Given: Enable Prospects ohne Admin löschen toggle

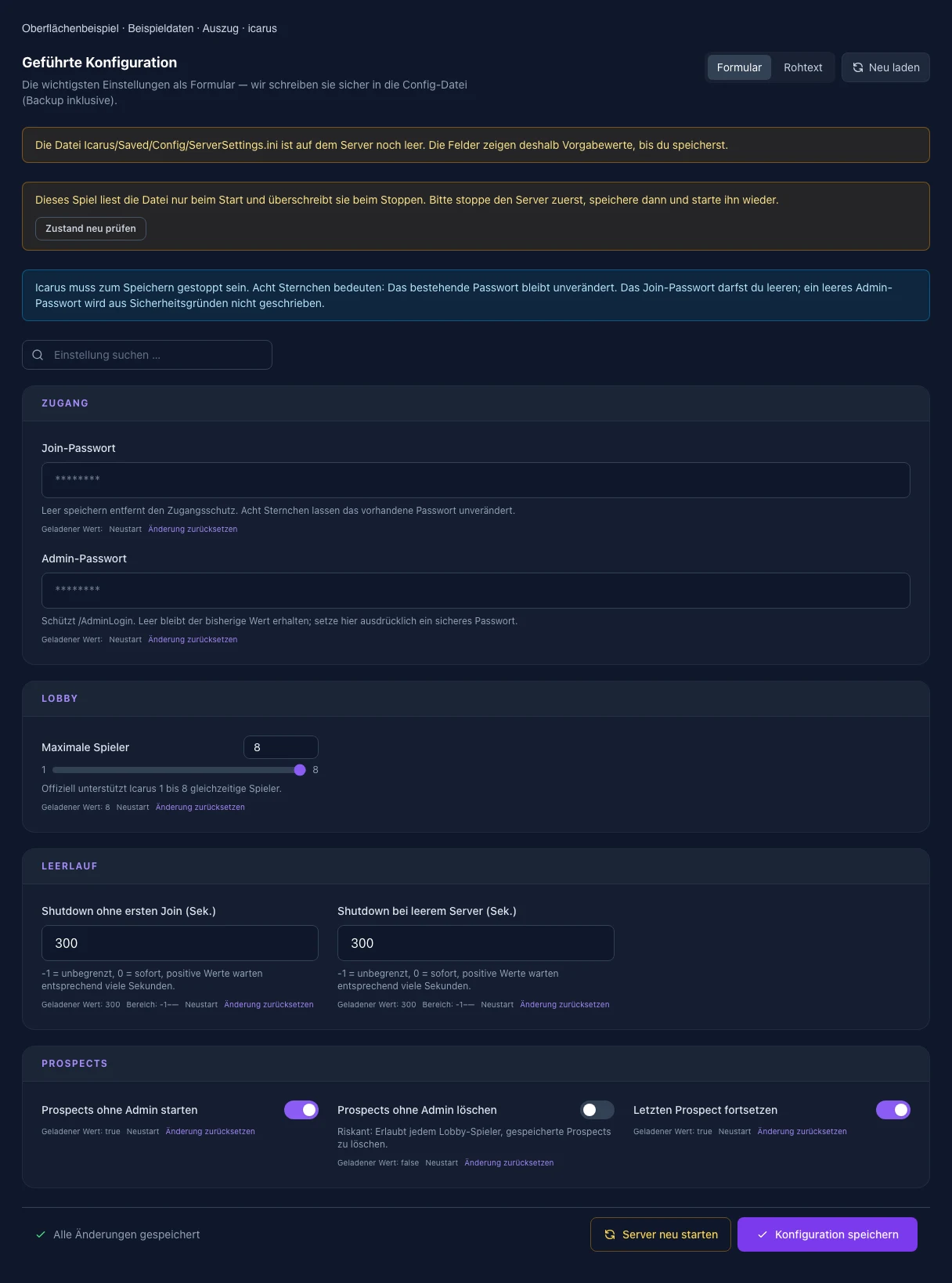Looking at the screenshot, I should click(597, 1110).
